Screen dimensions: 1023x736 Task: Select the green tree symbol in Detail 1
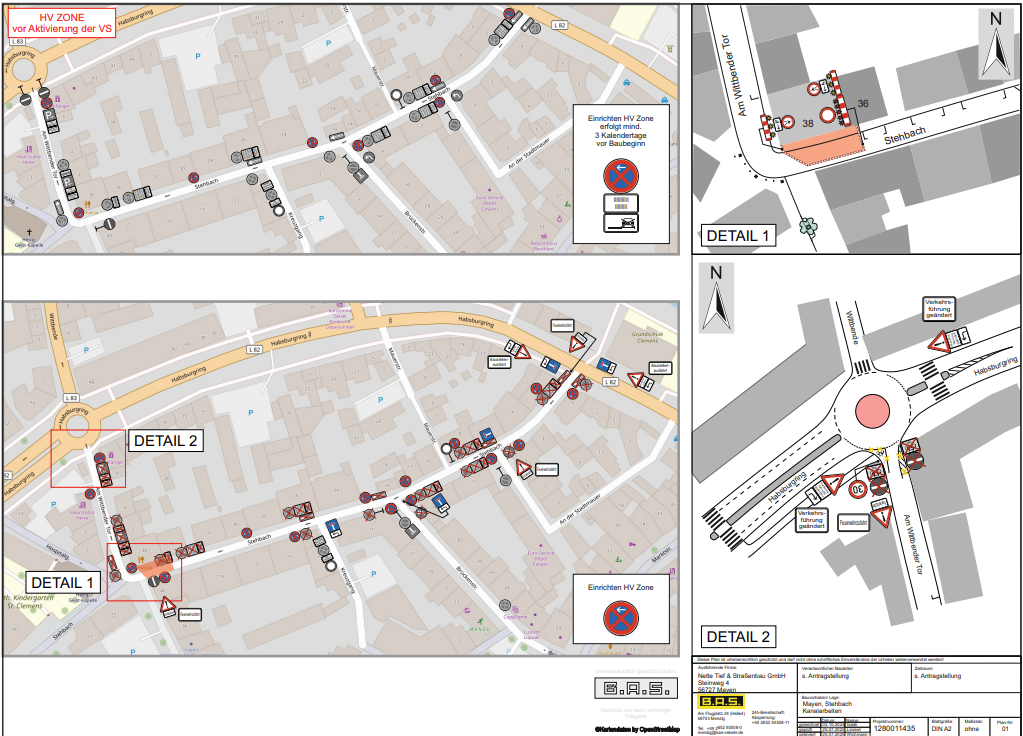pyautogui.click(x=807, y=226)
